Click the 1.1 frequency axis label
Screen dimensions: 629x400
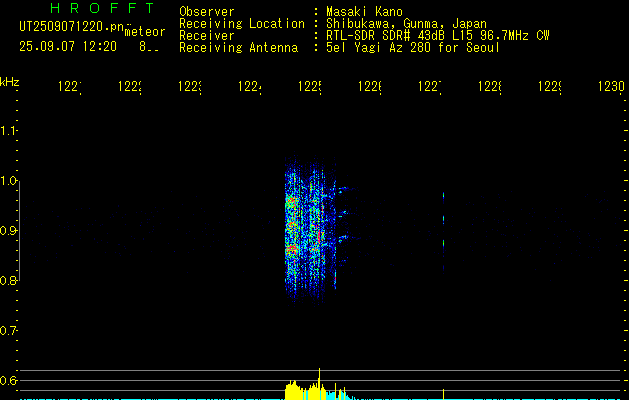point(8,131)
